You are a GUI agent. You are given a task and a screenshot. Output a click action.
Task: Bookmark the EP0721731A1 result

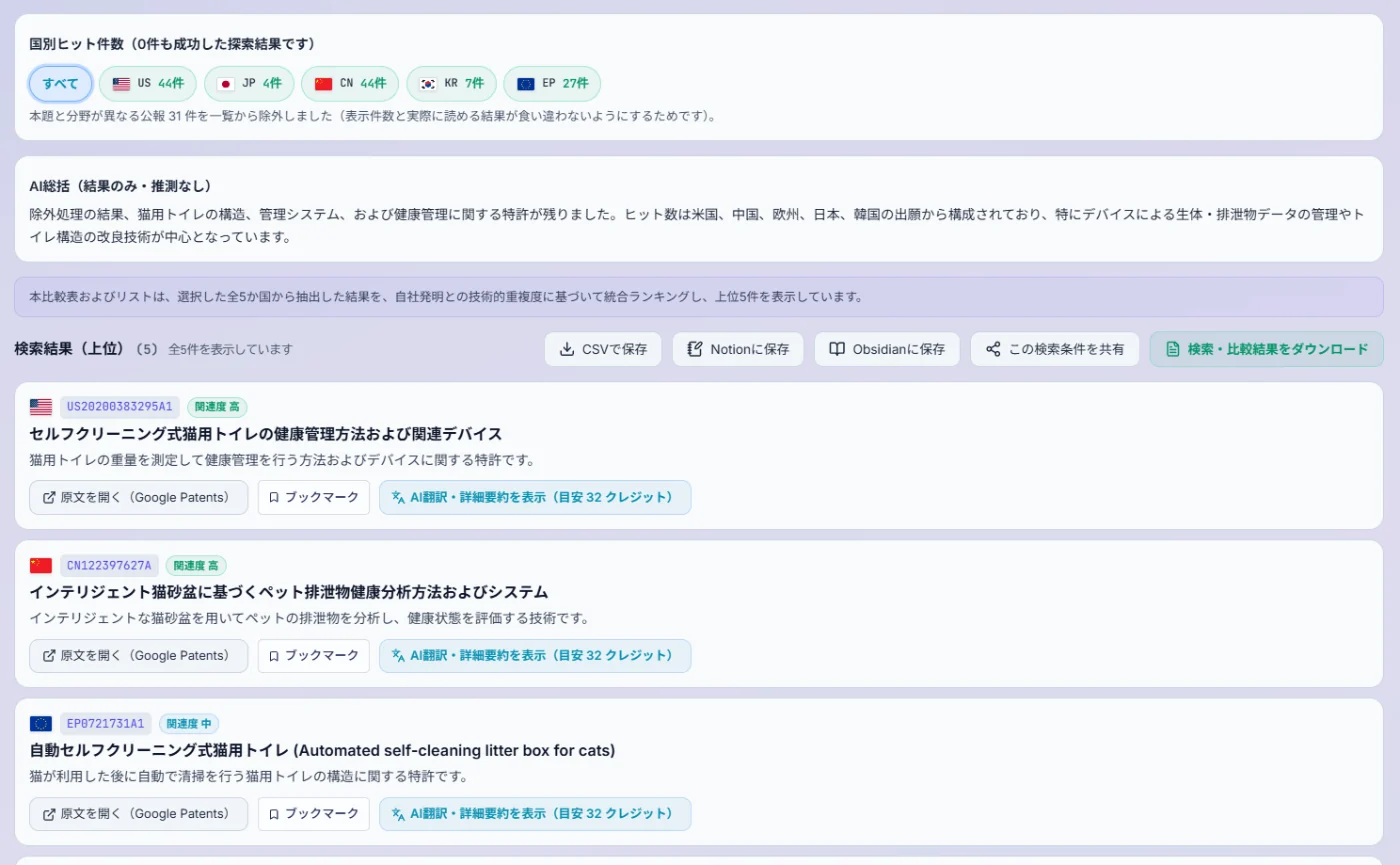[x=314, y=813]
